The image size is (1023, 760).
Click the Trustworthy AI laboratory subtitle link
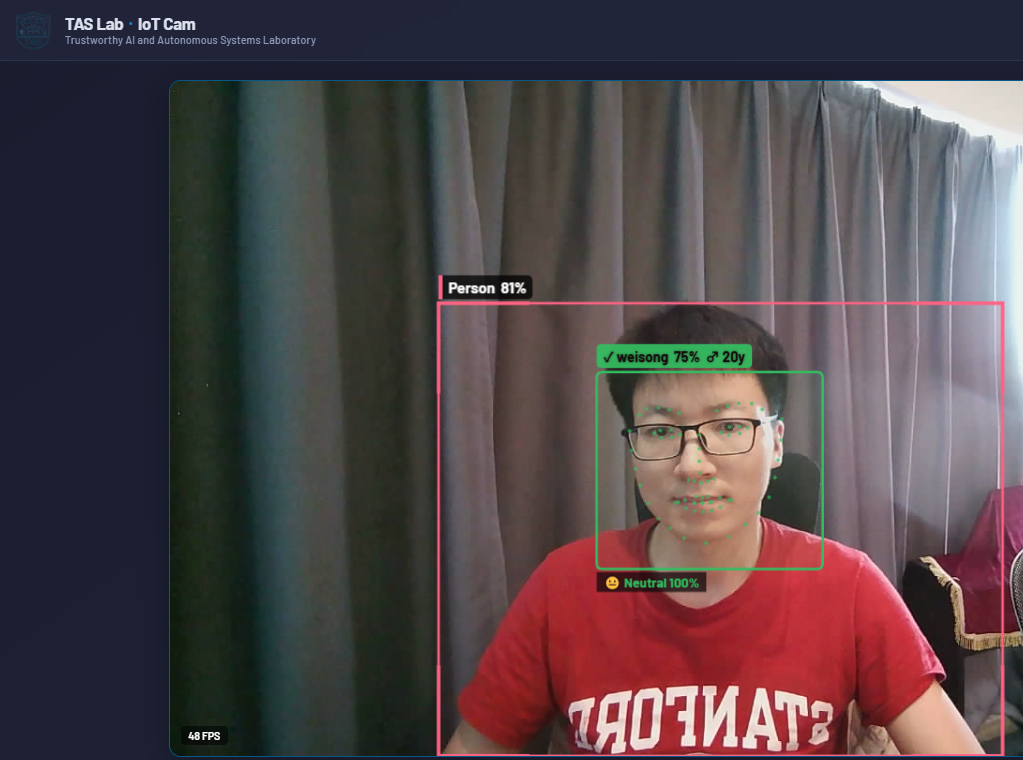click(x=188, y=40)
